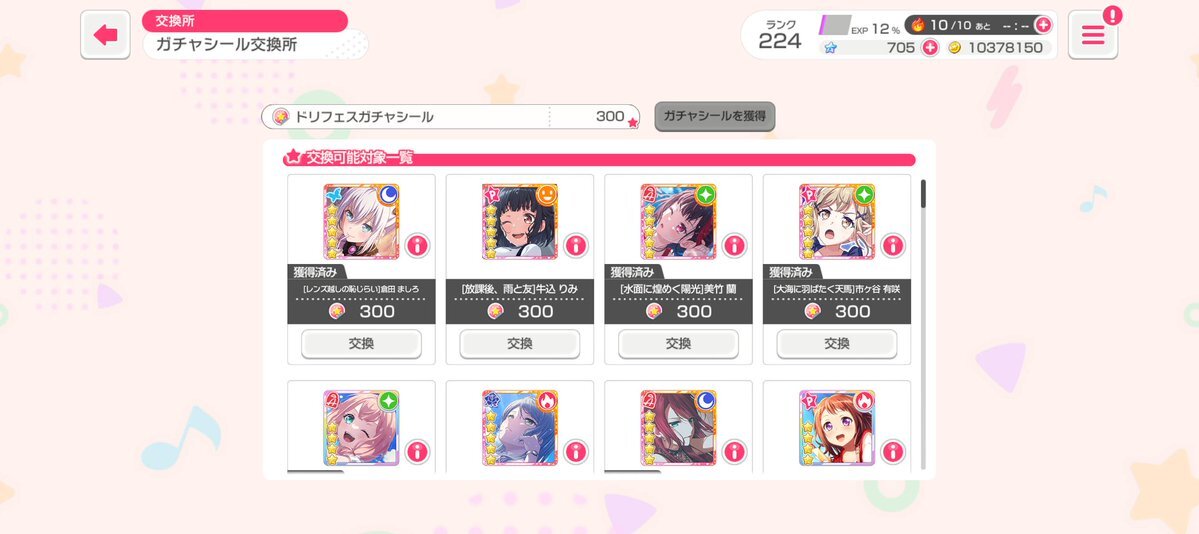Select the second-row dark red-haired card thumbnail

678,428
